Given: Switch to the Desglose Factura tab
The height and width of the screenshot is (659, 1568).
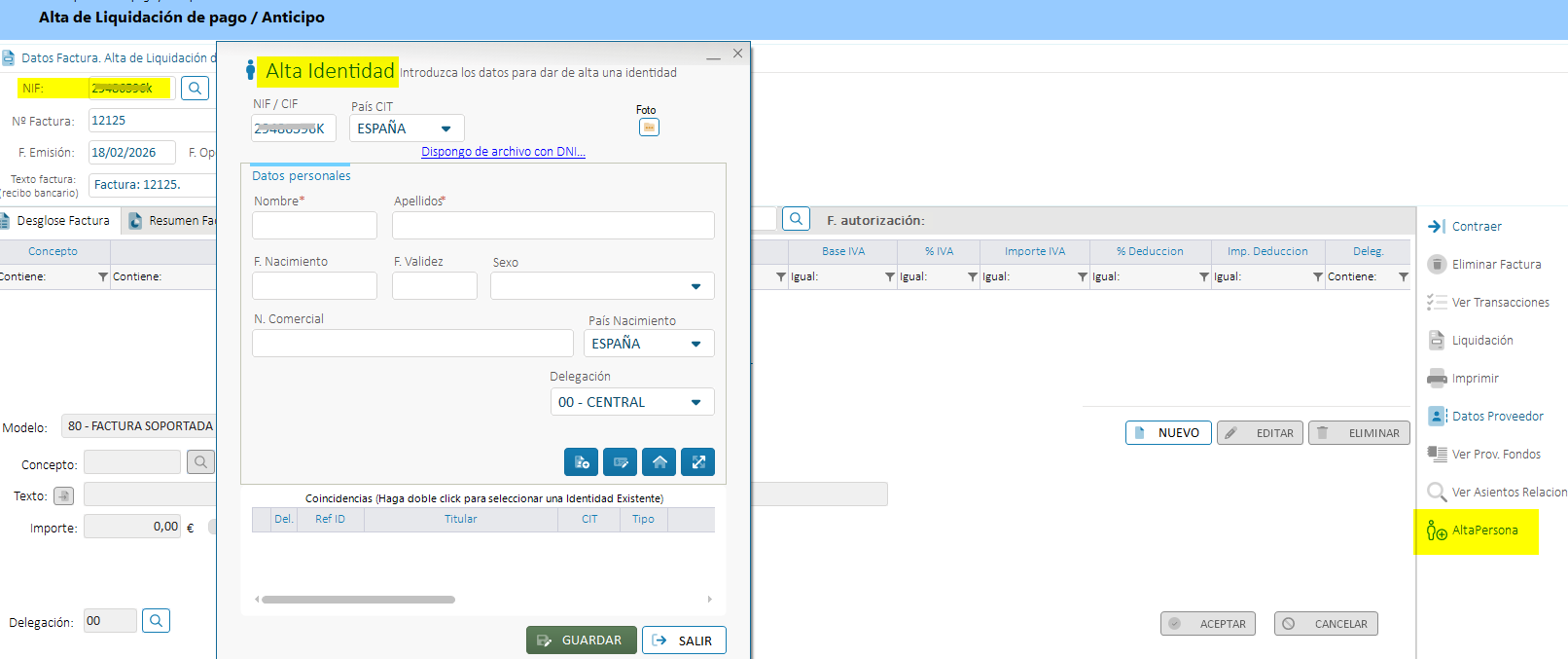Looking at the screenshot, I should pyautogui.click(x=62, y=221).
